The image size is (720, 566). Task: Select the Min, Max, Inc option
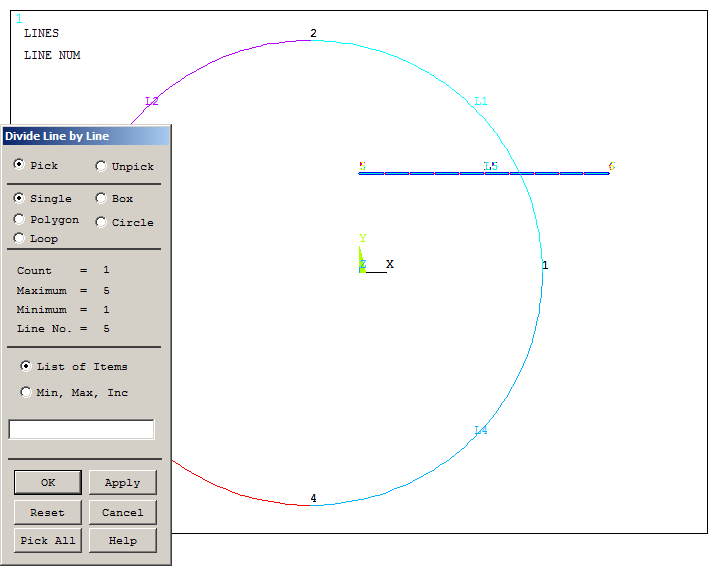(x=26, y=392)
